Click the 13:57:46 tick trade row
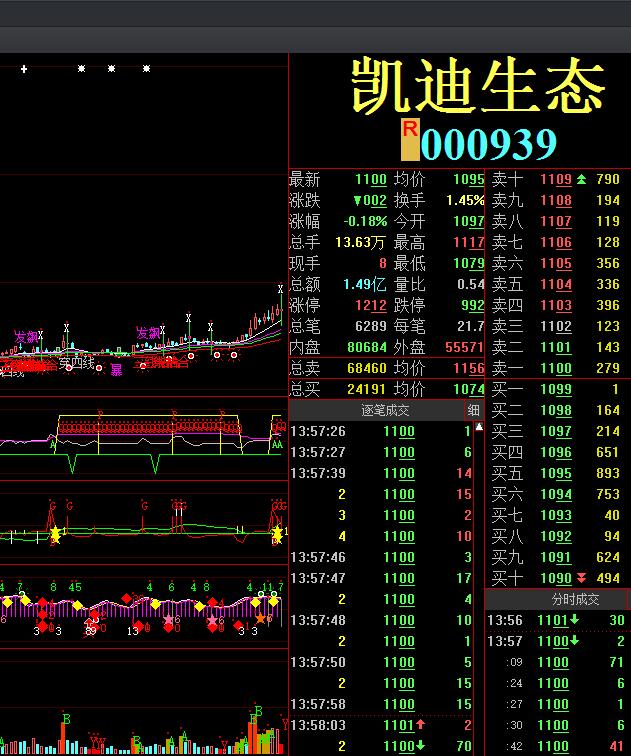Screen dimensions: 631x756 pyautogui.click(x=381, y=557)
